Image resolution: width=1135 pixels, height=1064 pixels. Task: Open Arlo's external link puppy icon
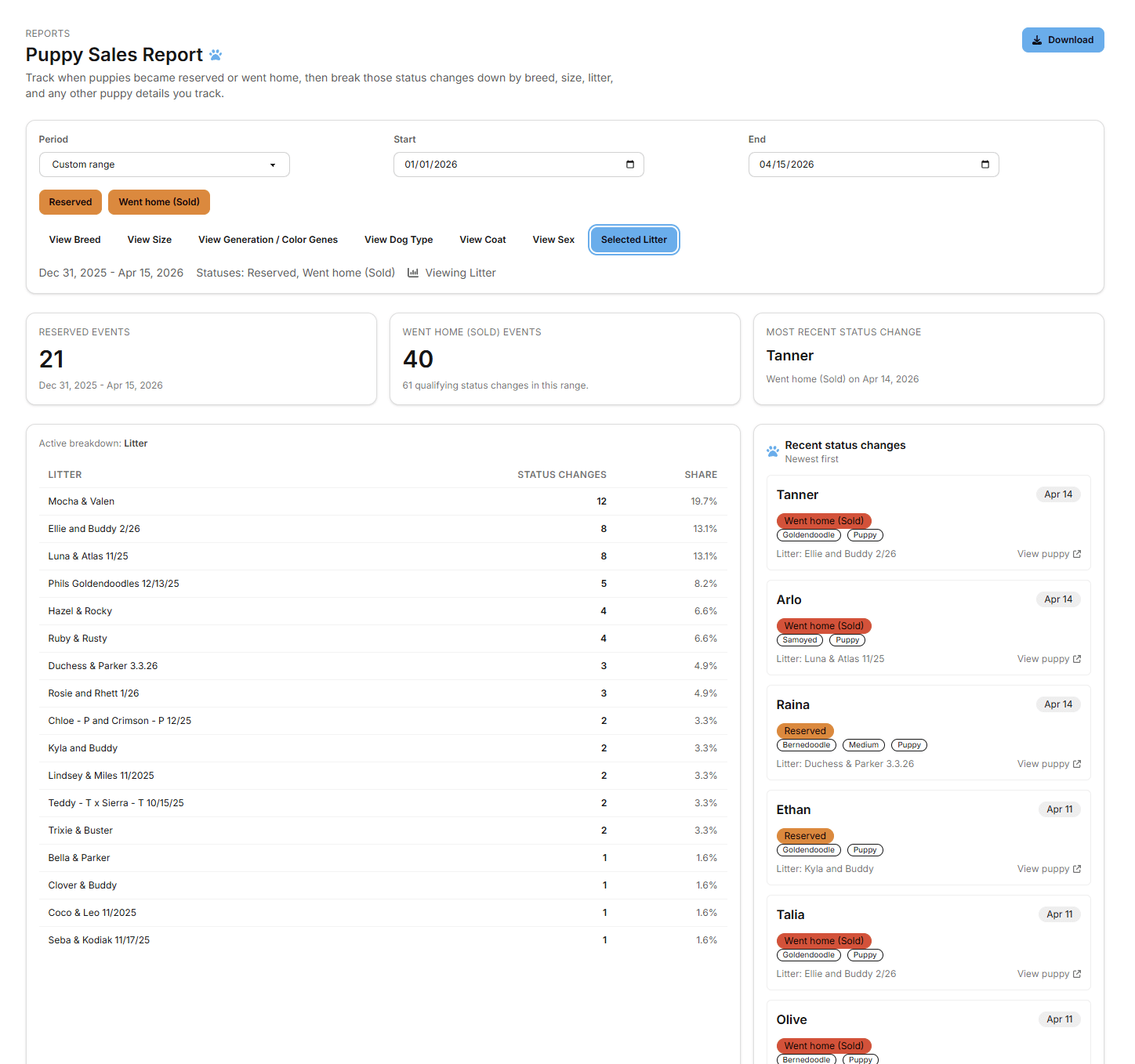pyautogui.click(x=1076, y=659)
